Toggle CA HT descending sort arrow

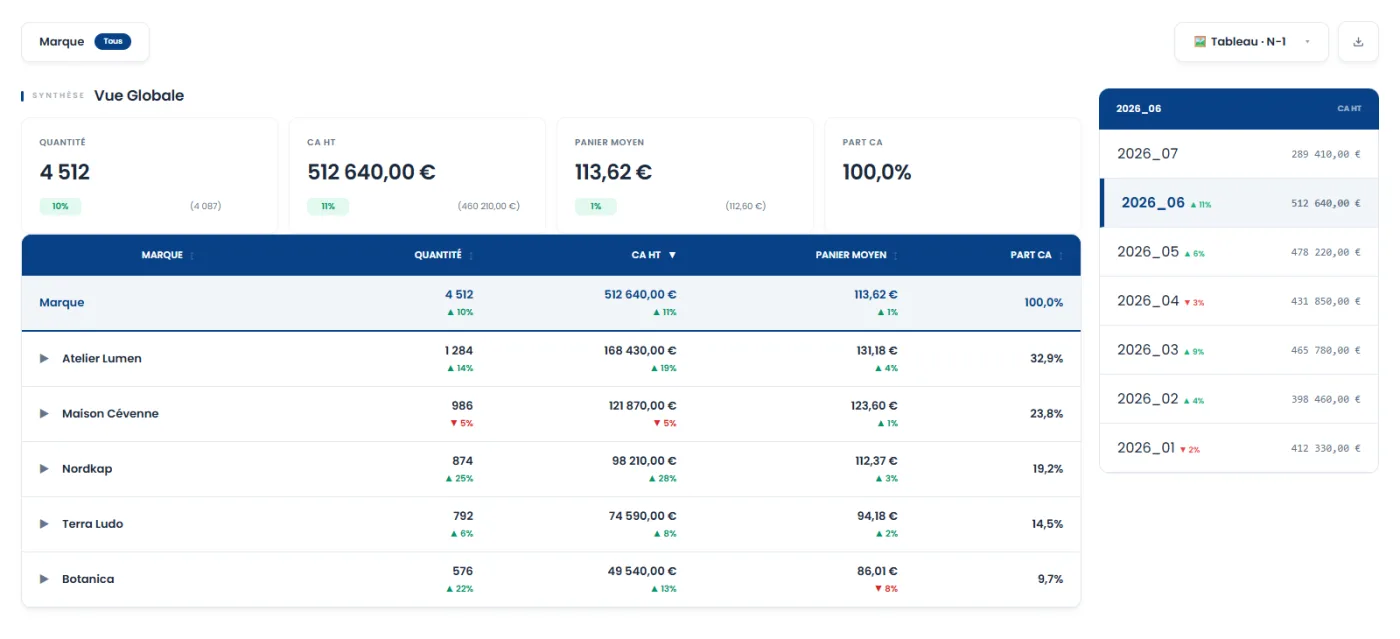tap(672, 255)
